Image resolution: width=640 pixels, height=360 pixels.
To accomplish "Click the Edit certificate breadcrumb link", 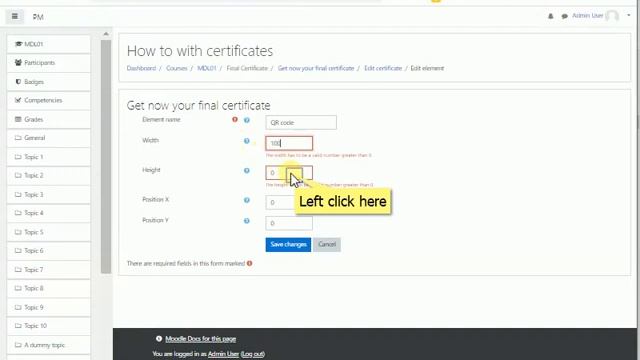I will 383,68.
